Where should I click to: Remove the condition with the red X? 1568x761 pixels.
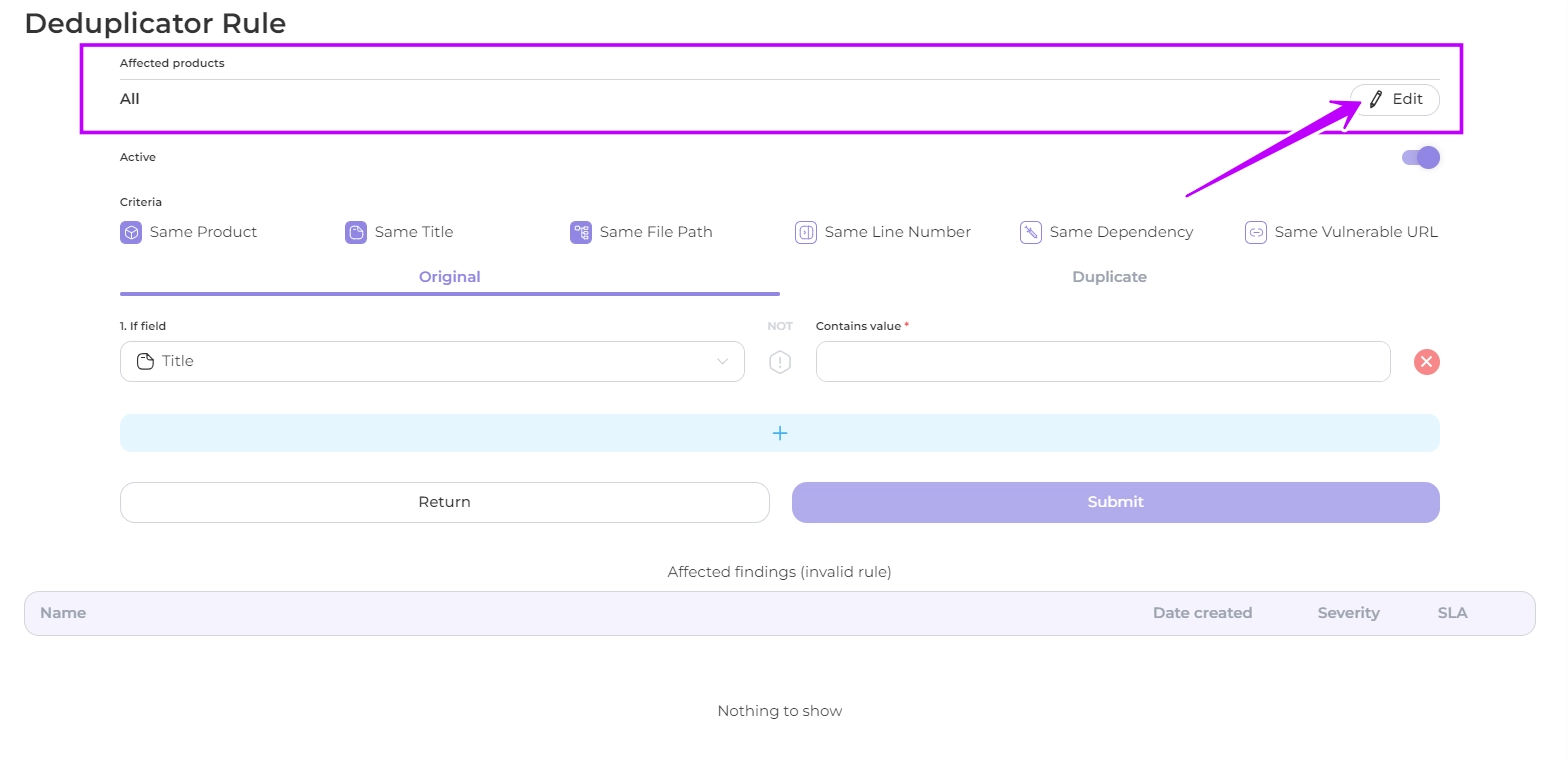(x=1427, y=362)
